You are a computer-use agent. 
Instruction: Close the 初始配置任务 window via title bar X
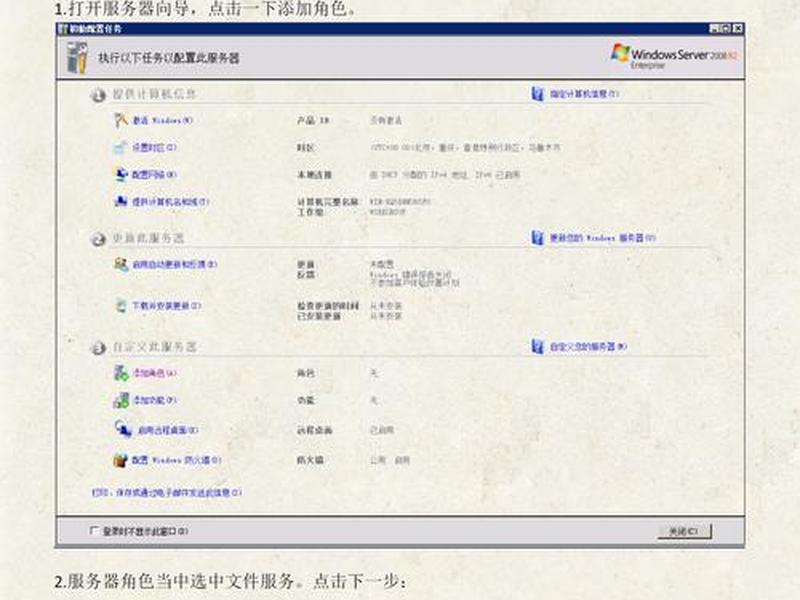coord(738,29)
